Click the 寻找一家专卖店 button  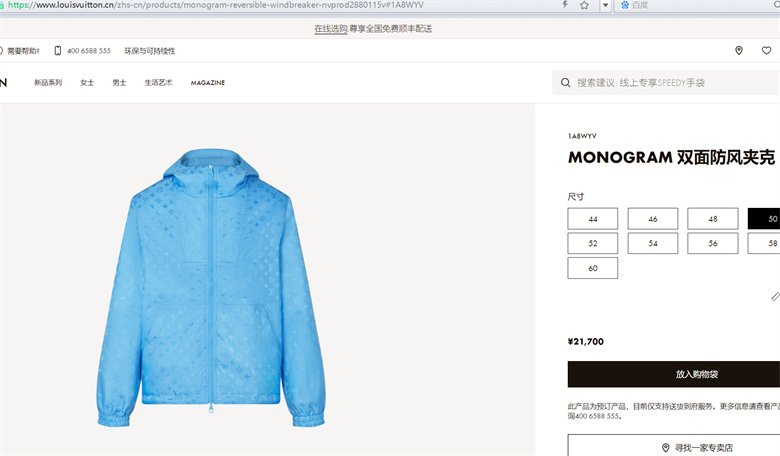point(674,446)
